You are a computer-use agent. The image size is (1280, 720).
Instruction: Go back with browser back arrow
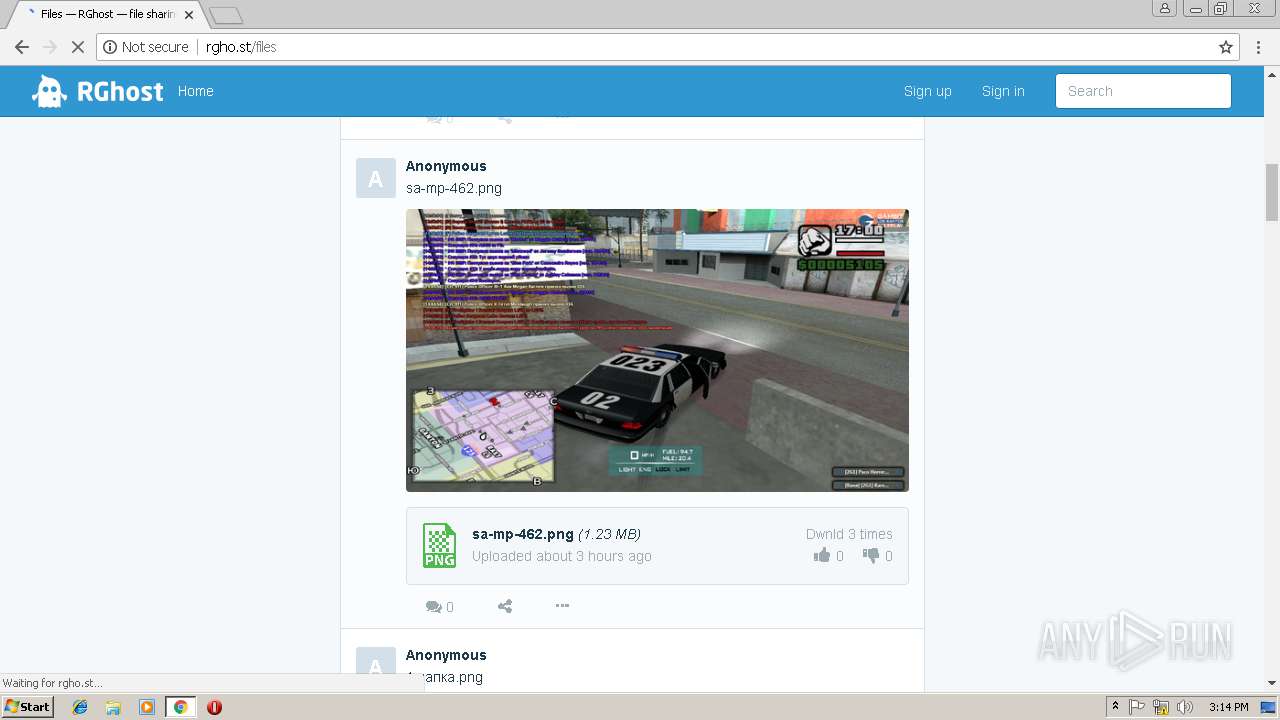tap(22, 47)
